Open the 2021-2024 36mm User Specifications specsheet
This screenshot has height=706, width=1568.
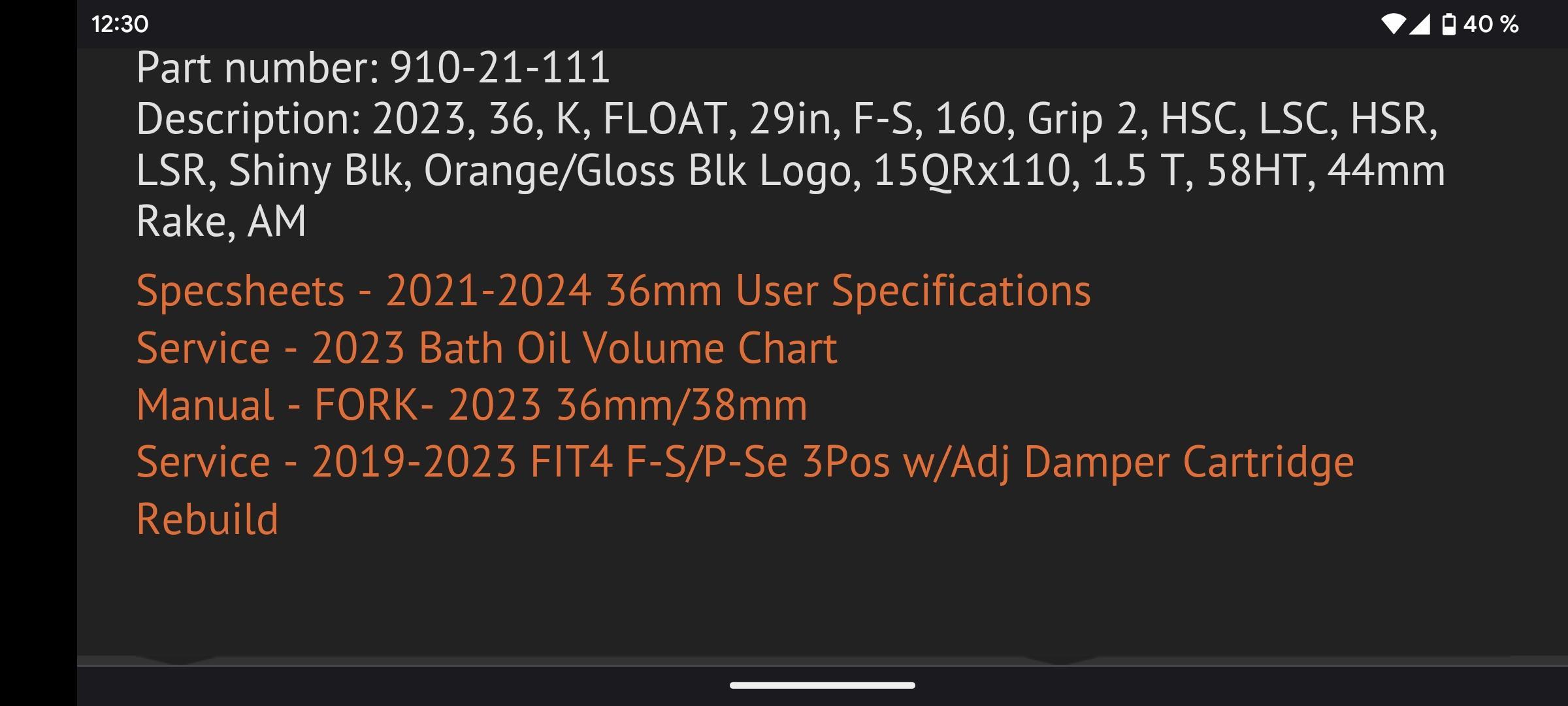pyautogui.click(x=613, y=290)
